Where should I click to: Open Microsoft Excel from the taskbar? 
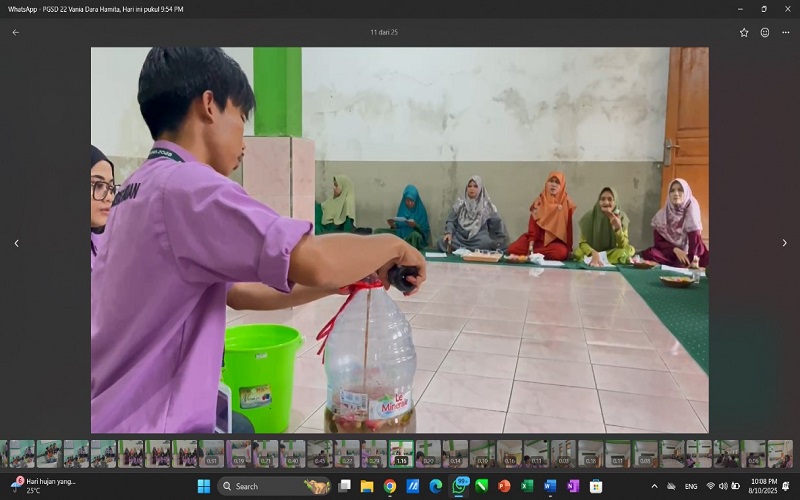coord(527,486)
